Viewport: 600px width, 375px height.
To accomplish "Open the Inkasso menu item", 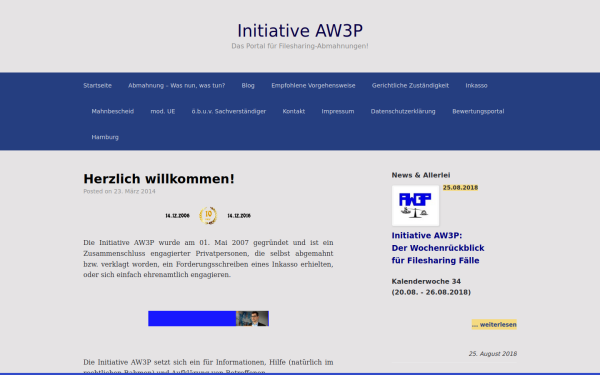I will coord(476,86).
